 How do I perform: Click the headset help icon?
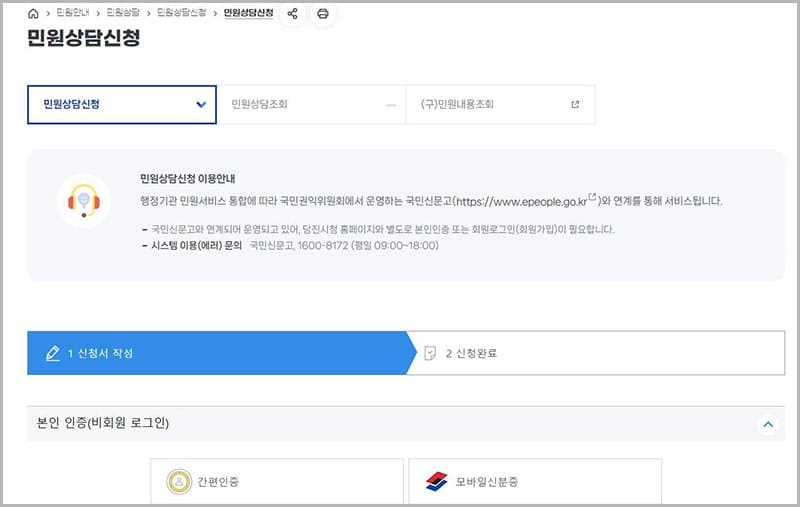[84, 201]
